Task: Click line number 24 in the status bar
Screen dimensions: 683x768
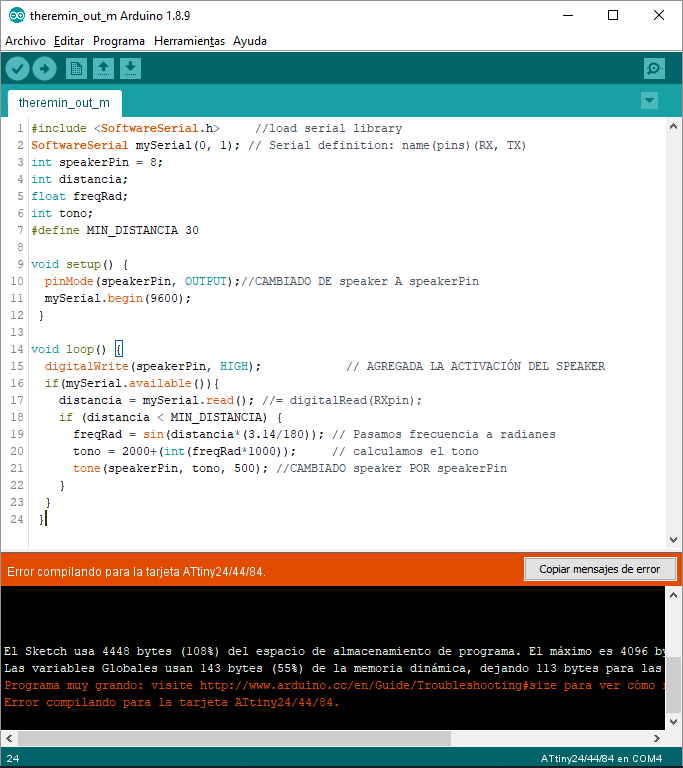Action: [13, 759]
